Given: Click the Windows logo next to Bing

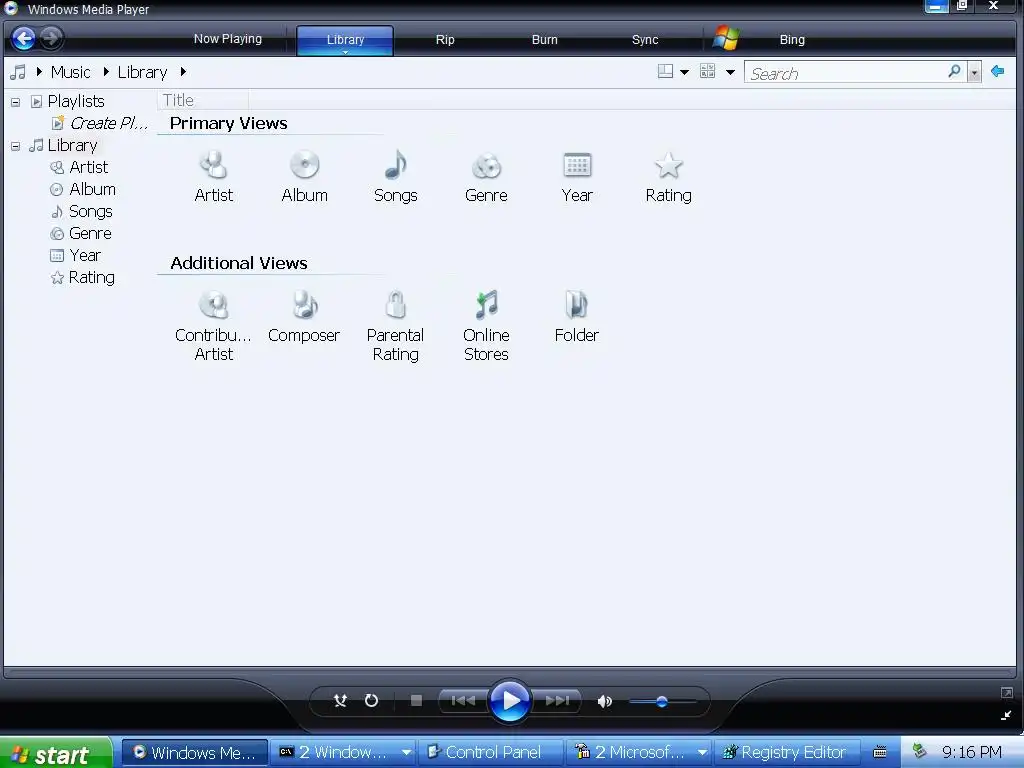Looking at the screenshot, I should [726, 39].
